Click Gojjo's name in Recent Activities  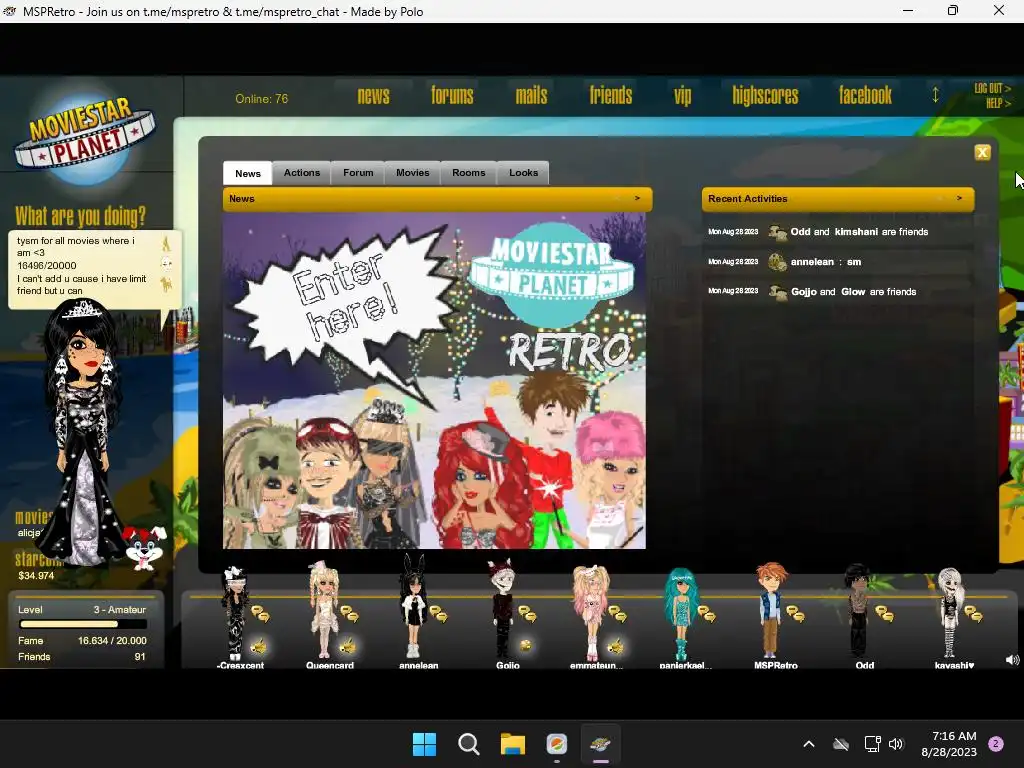pyautogui.click(x=803, y=292)
